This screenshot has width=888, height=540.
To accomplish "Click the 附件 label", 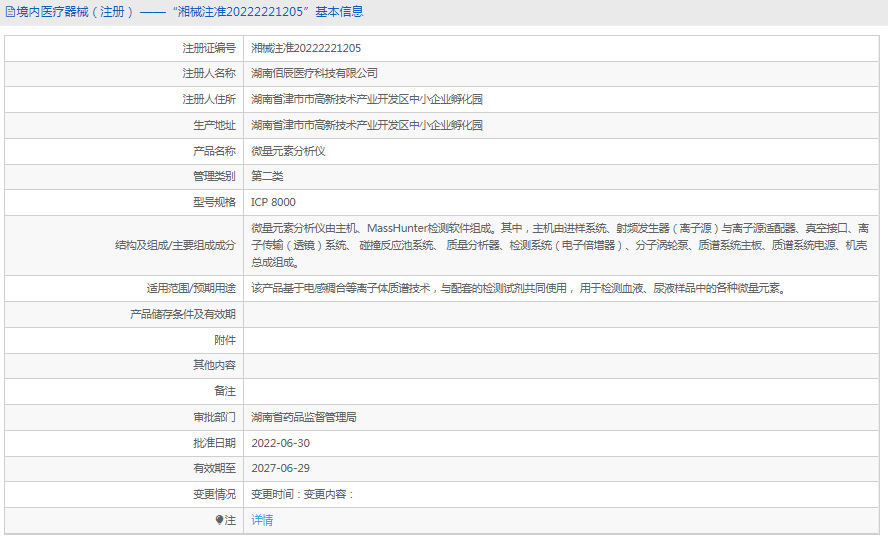I will (225, 340).
